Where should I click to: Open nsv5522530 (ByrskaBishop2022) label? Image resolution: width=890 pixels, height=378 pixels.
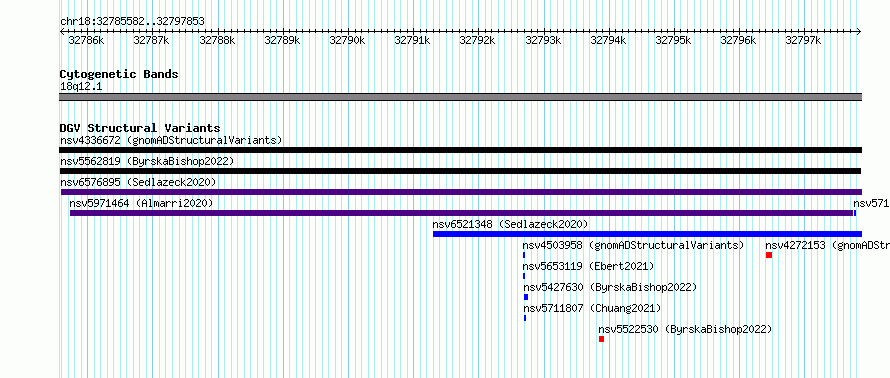(686, 329)
